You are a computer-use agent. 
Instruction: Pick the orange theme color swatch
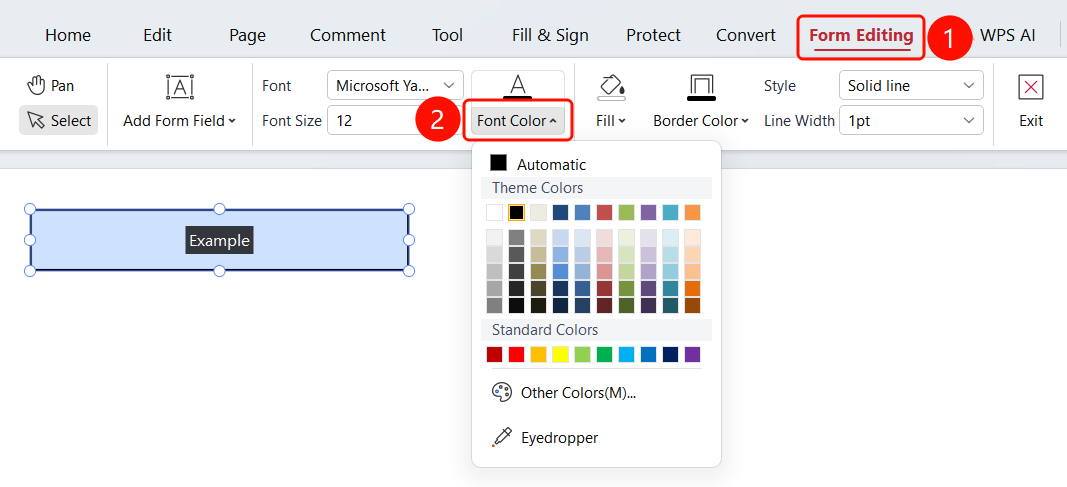tap(692, 212)
